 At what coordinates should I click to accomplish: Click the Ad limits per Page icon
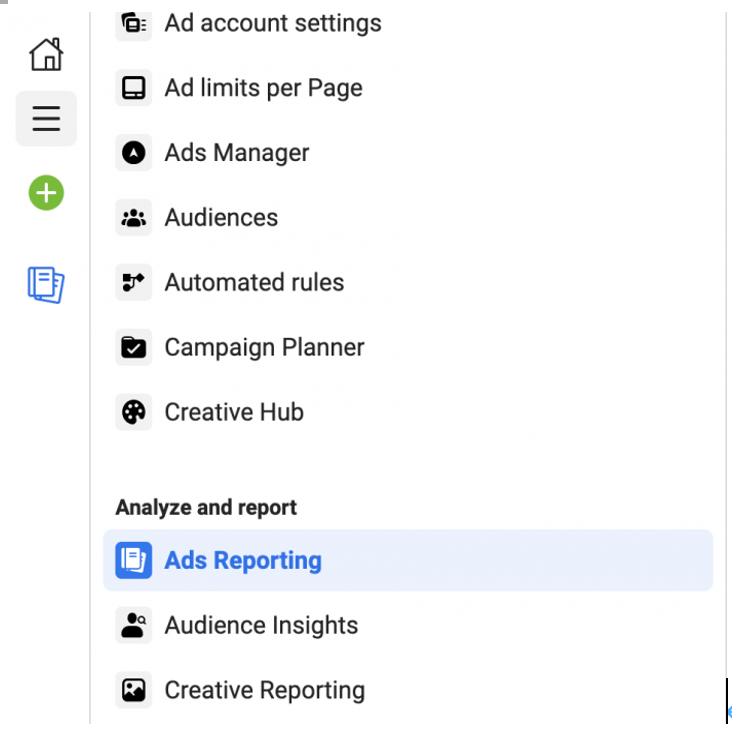[x=133, y=88]
